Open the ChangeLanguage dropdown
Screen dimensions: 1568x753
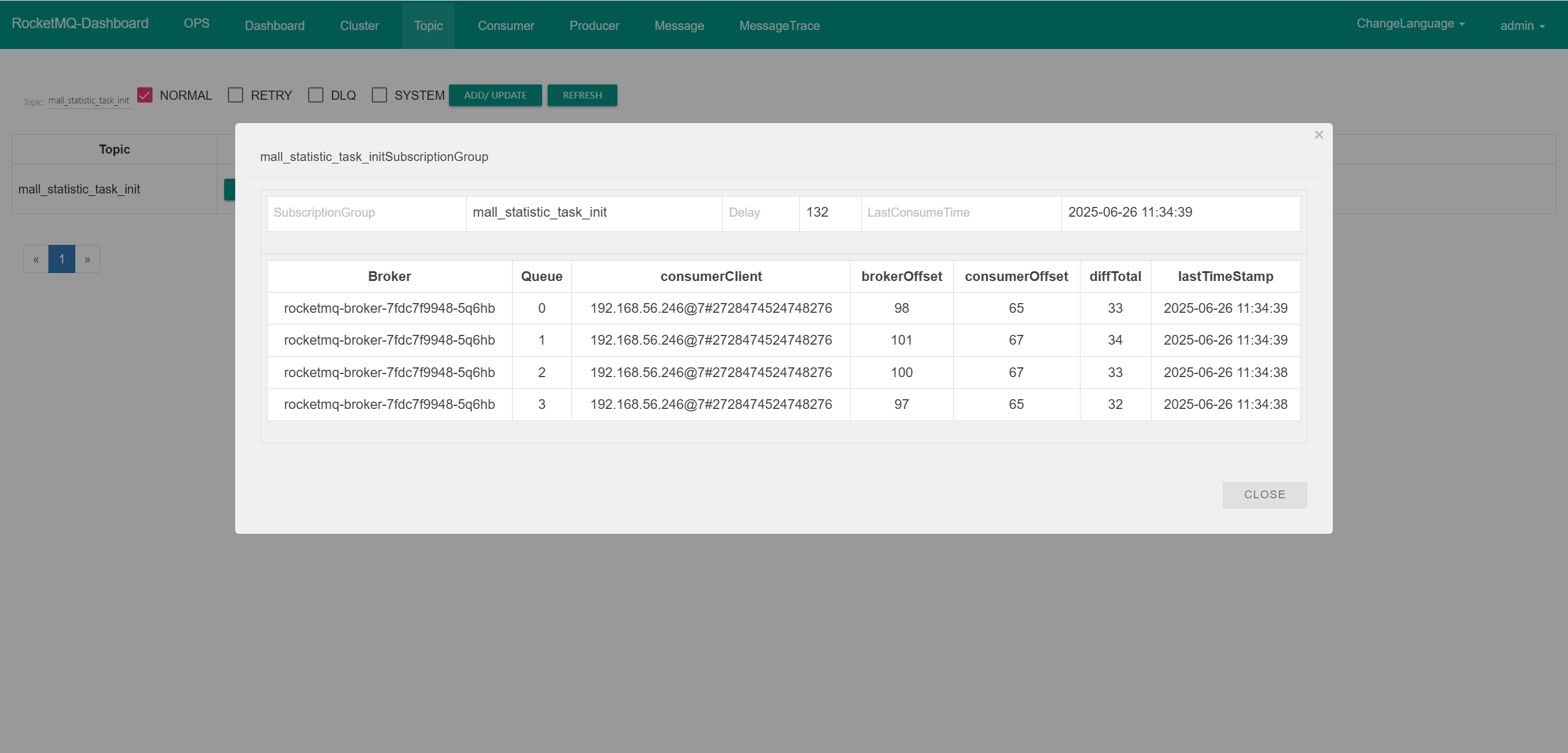[x=1410, y=24]
